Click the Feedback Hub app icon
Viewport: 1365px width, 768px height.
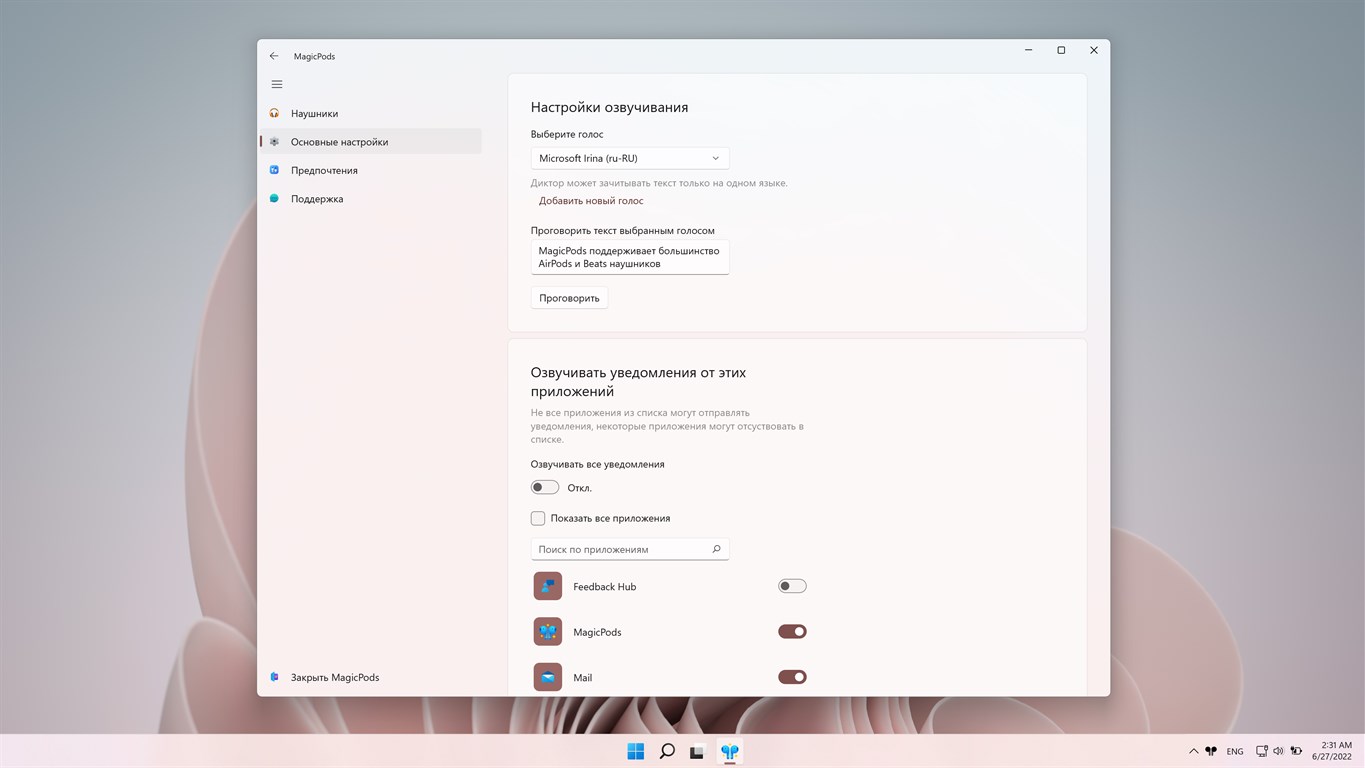548,586
